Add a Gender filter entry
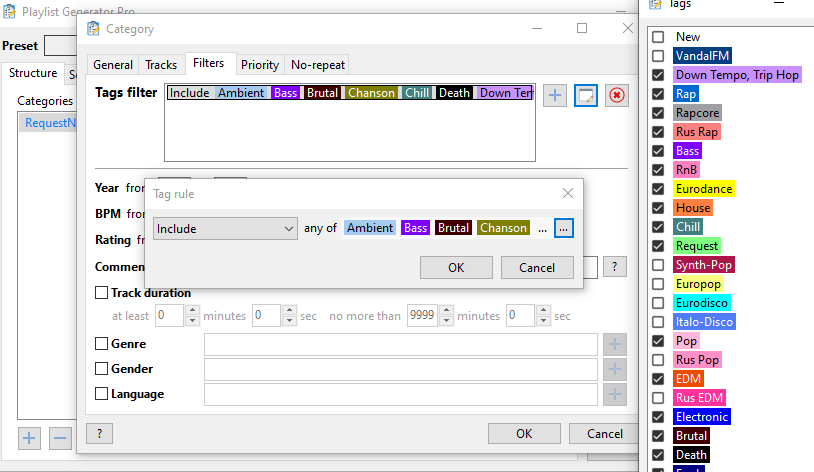814x472 pixels. point(615,369)
